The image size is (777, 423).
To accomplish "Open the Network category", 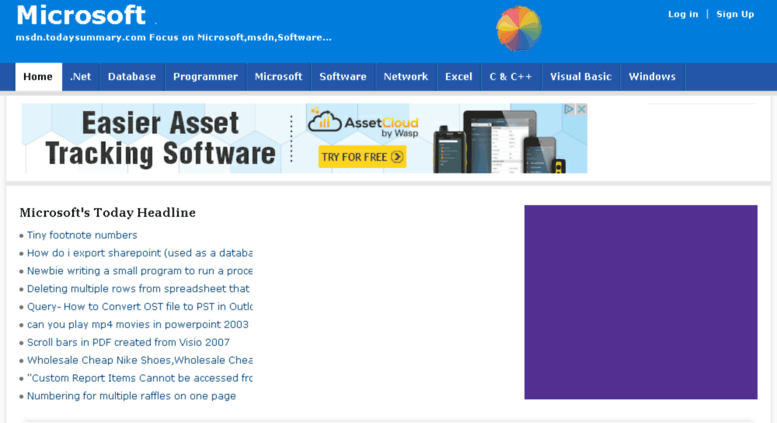I will click(406, 77).
